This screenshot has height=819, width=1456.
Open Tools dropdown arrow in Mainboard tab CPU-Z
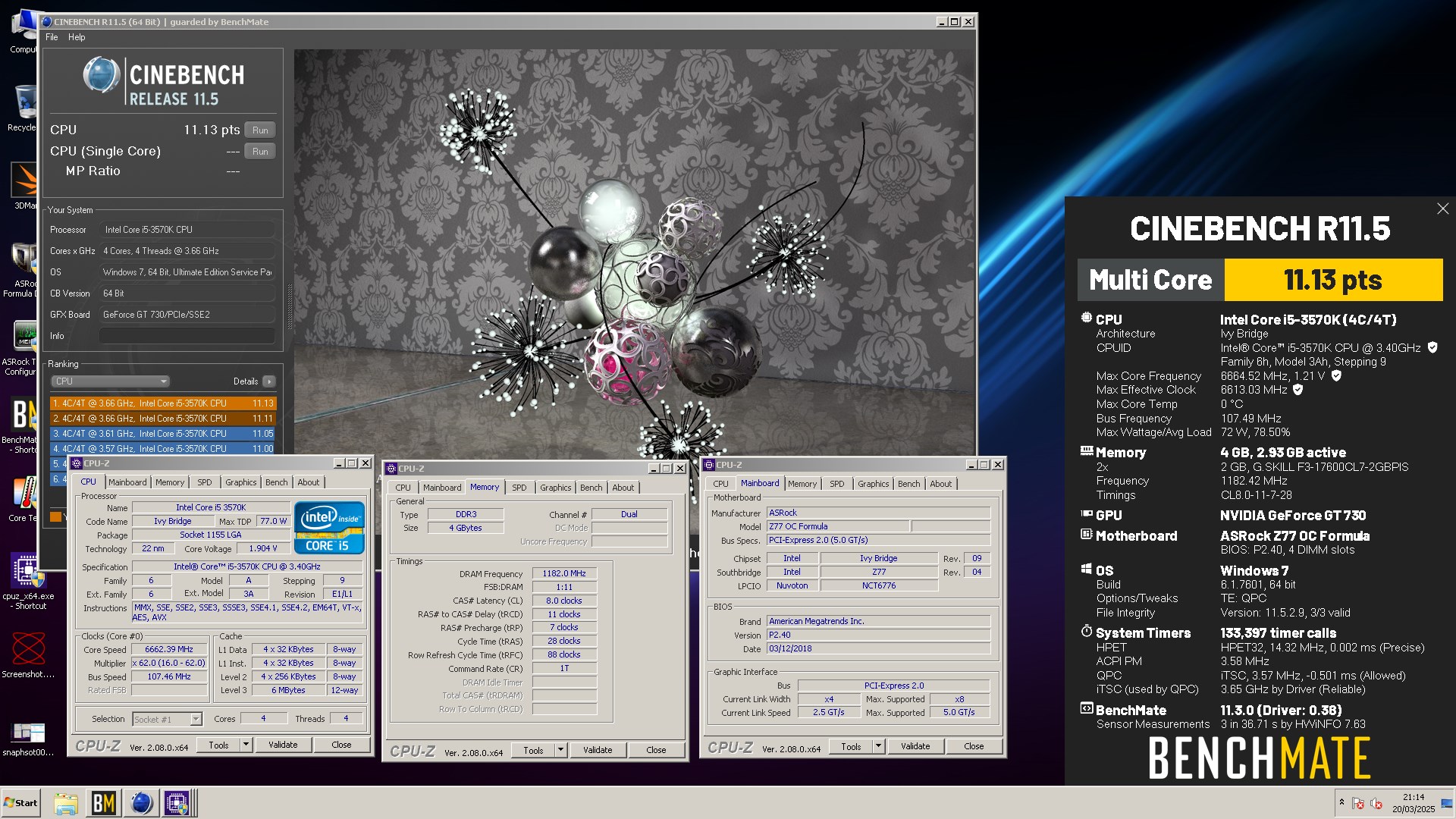[878, 747]
